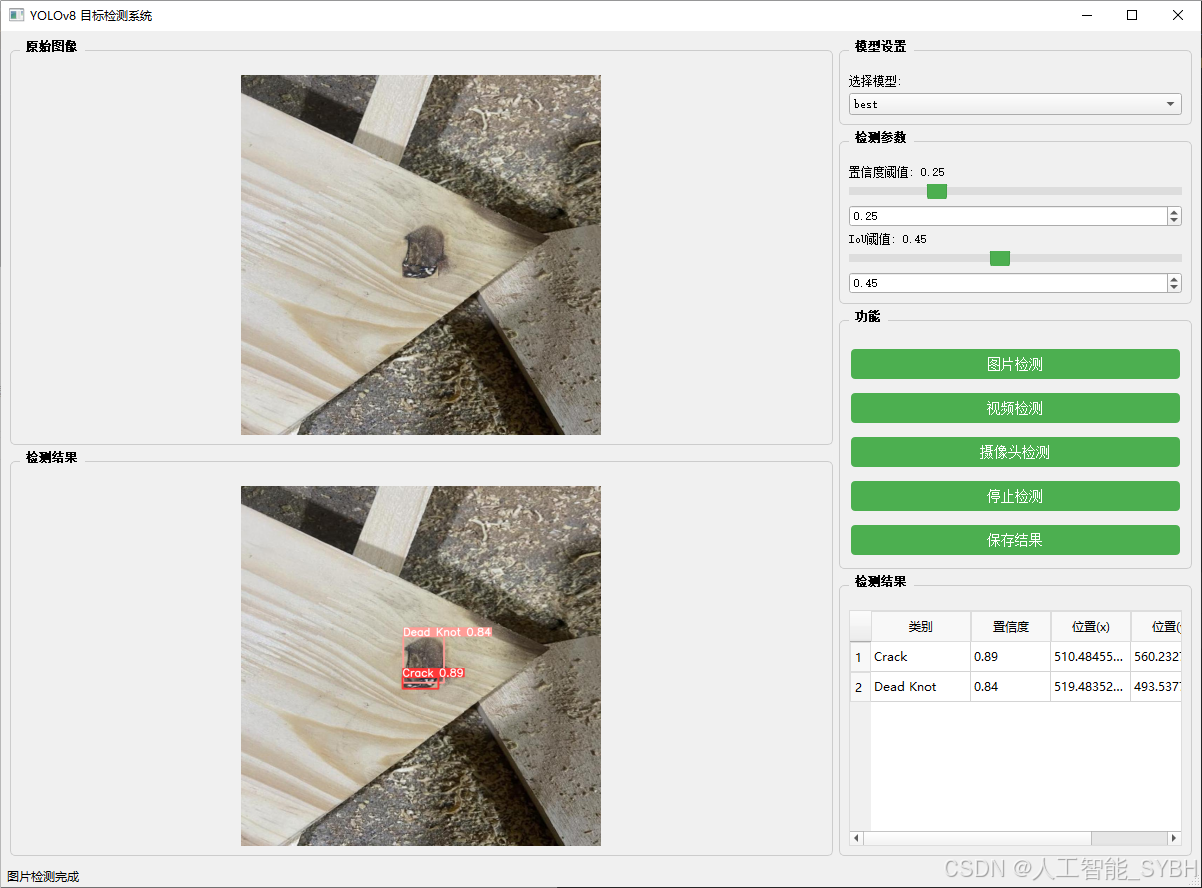Increase IoU threshold with spinbox up arrow
Viewport: 1202px width, 888px height.
1174,279
